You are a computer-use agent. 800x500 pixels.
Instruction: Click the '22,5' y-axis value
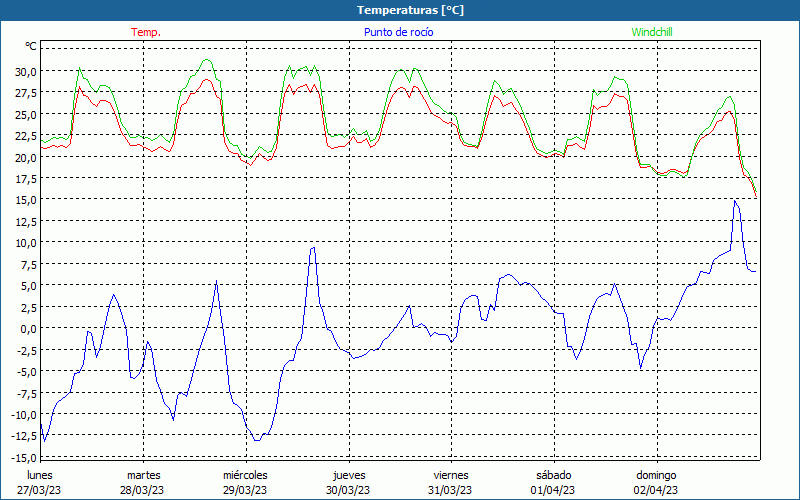click(x=25, y=136)
